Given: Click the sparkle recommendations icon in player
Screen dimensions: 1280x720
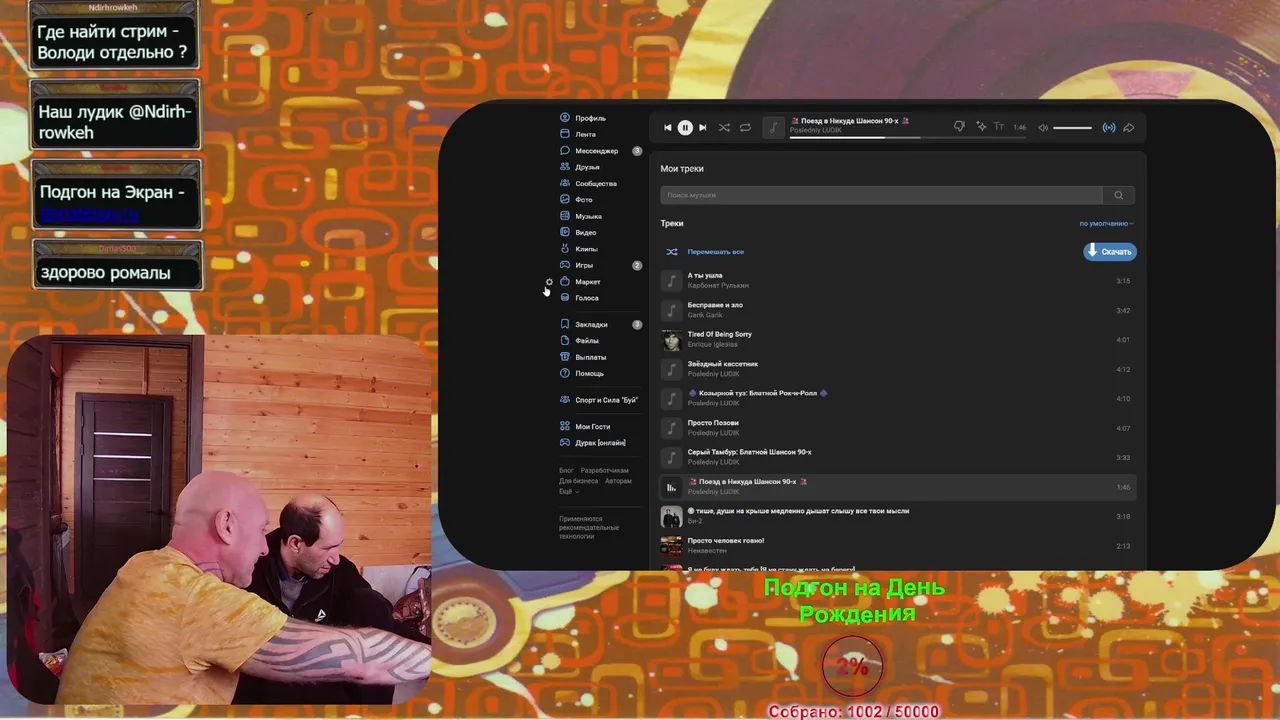Looking at the screenshot, I should click(981, 127).
